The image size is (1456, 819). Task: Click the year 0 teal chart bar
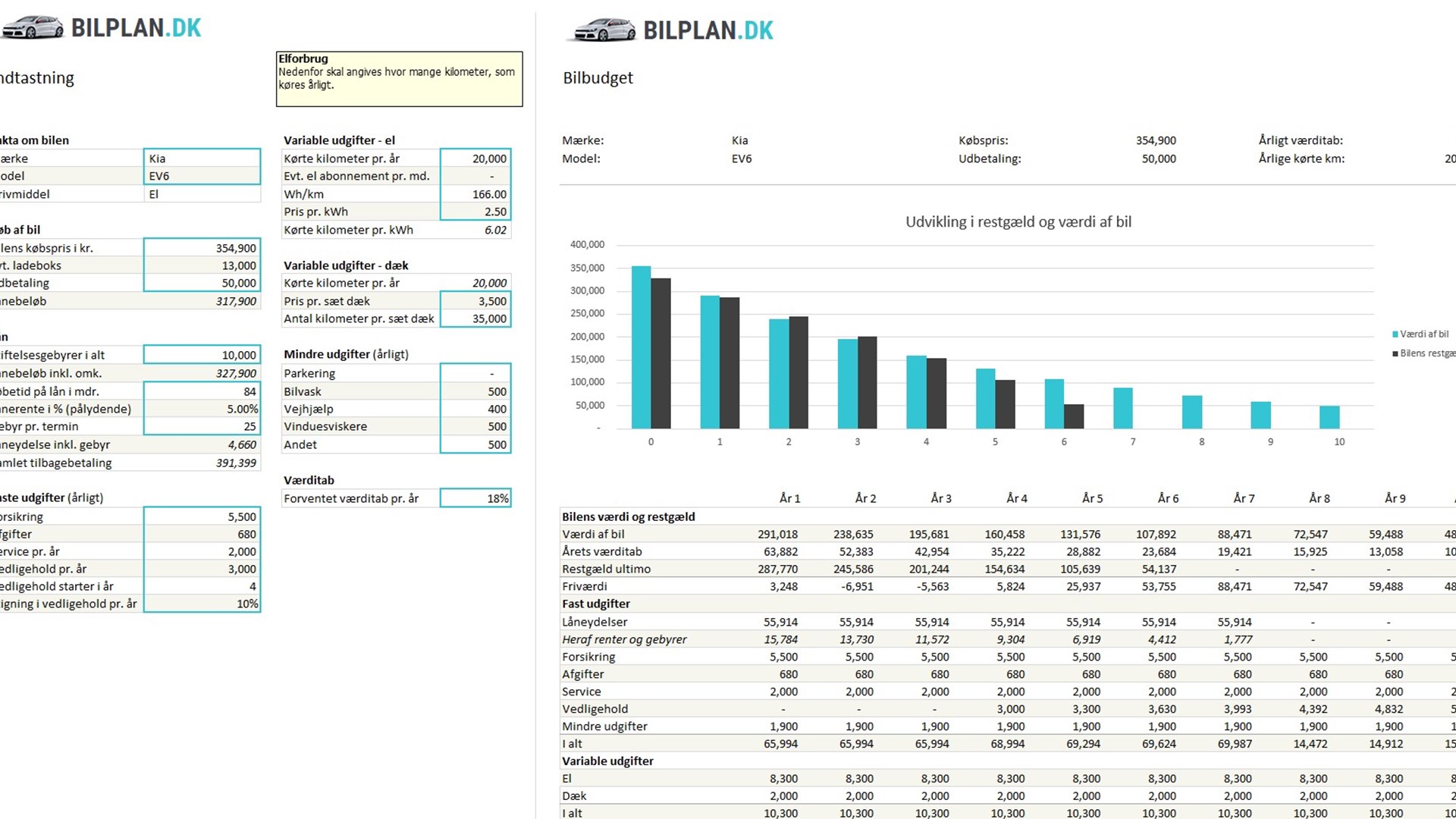tap(641, 347)
